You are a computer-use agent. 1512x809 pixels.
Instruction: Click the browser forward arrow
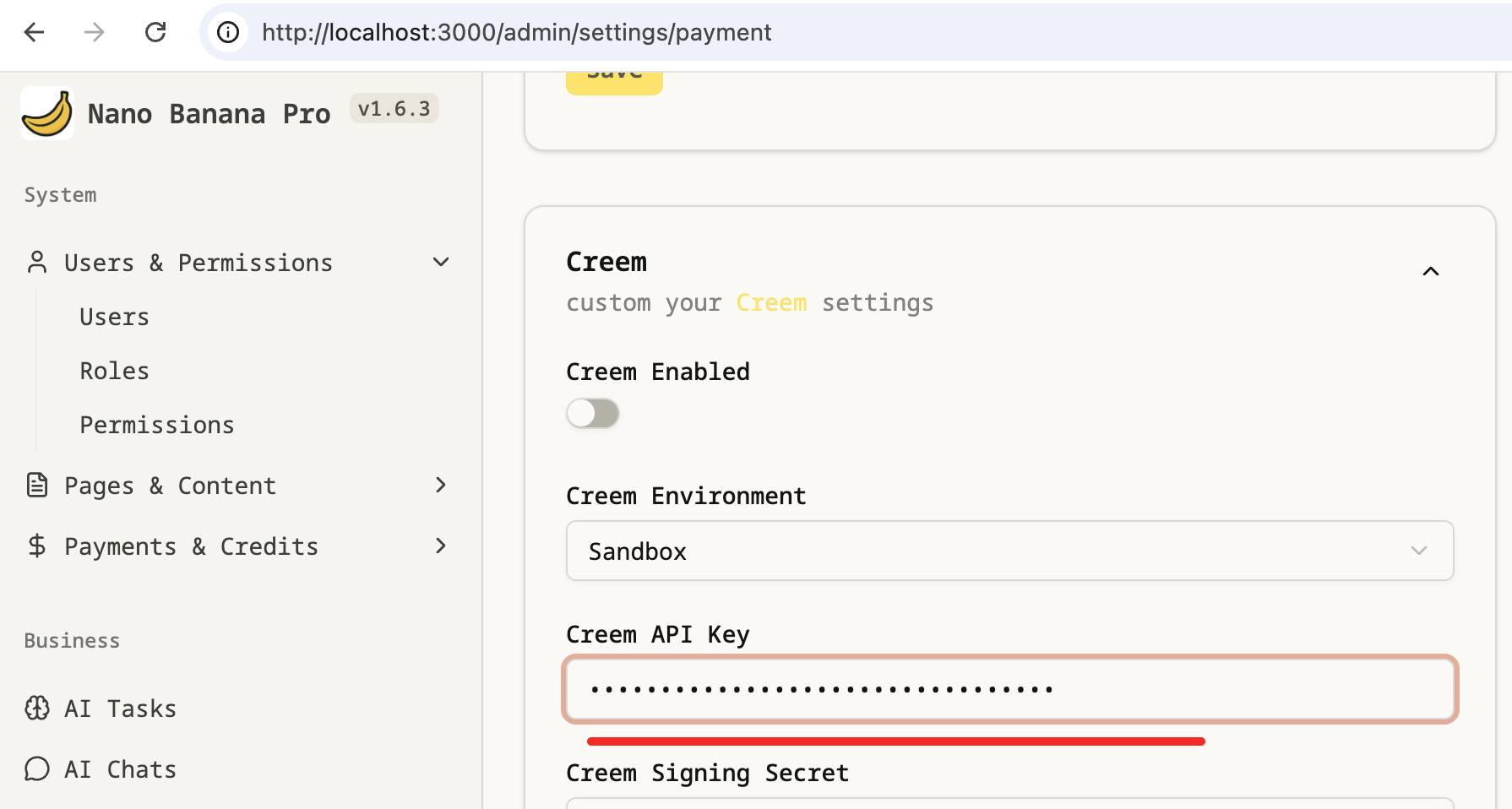point(95,32)
